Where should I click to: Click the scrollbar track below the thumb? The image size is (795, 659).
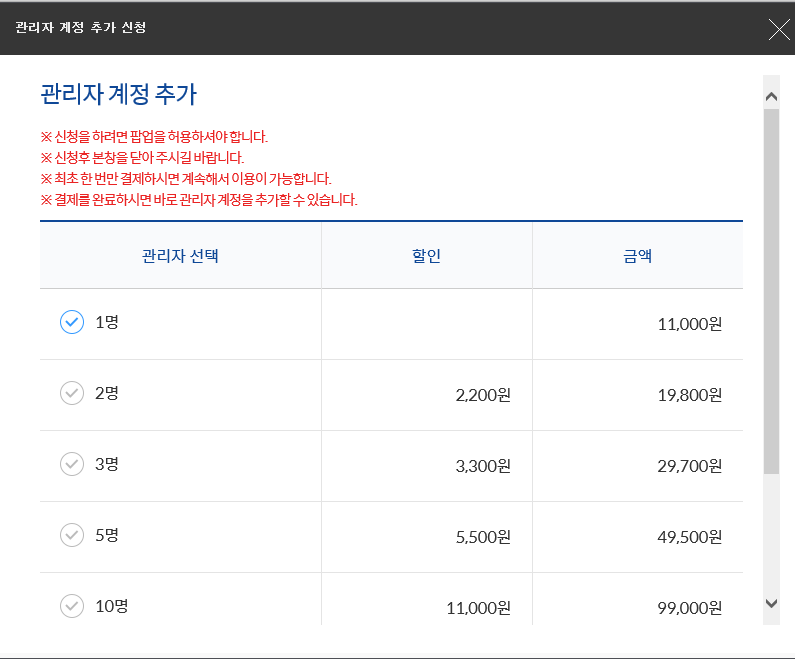click(771, 532)
